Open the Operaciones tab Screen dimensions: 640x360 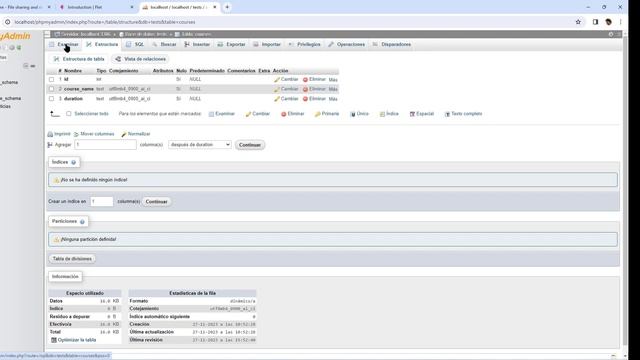[347, 44]
